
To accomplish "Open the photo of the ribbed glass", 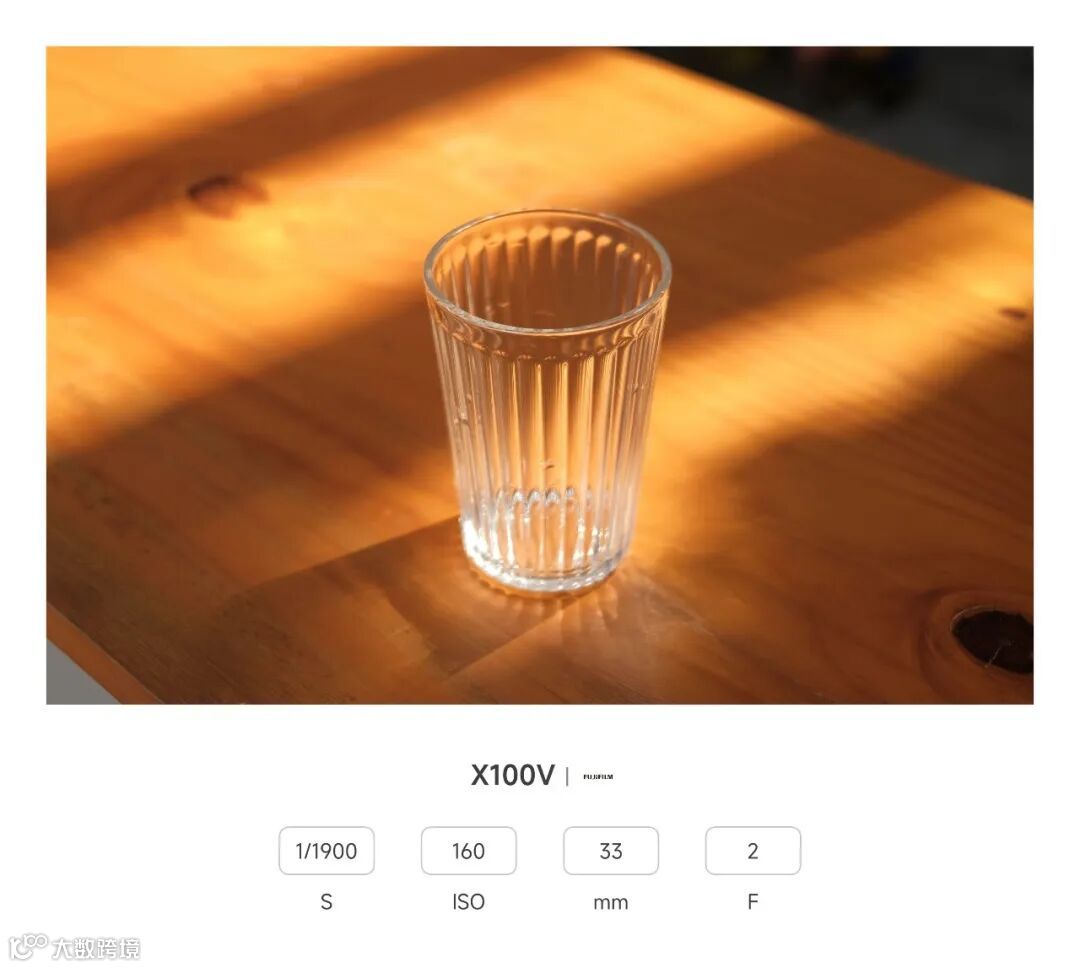I will tap(540, 375).
